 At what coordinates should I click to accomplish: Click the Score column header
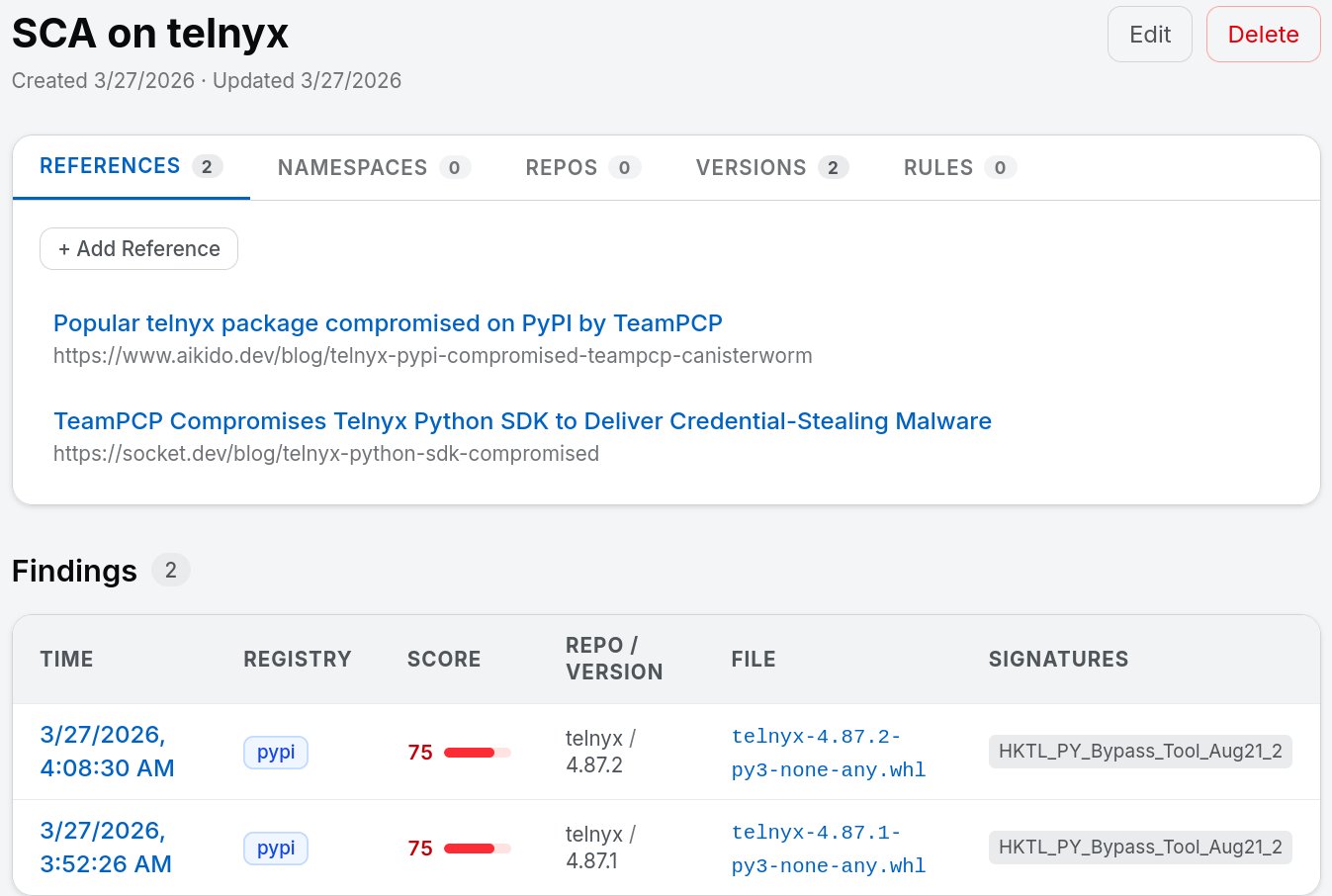443,660
